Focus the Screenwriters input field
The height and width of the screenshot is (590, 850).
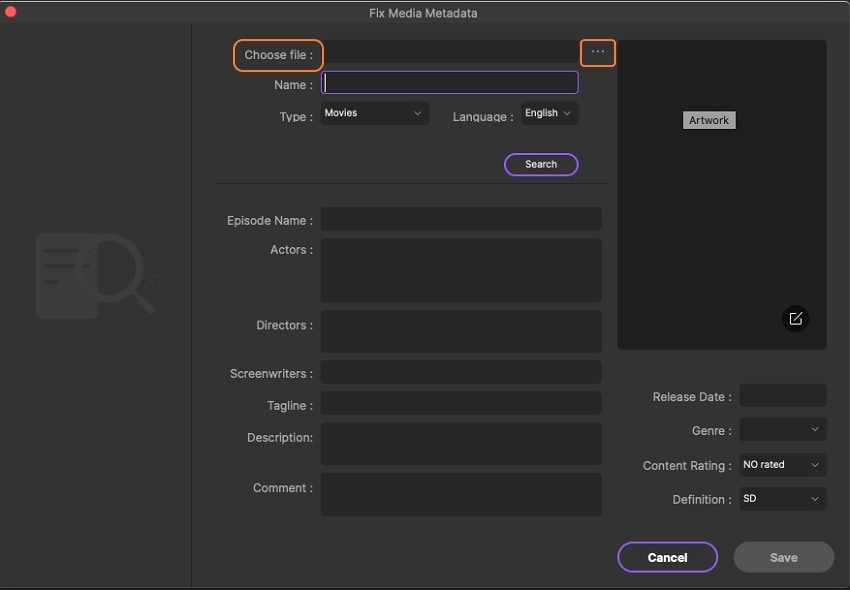point(461,373)
